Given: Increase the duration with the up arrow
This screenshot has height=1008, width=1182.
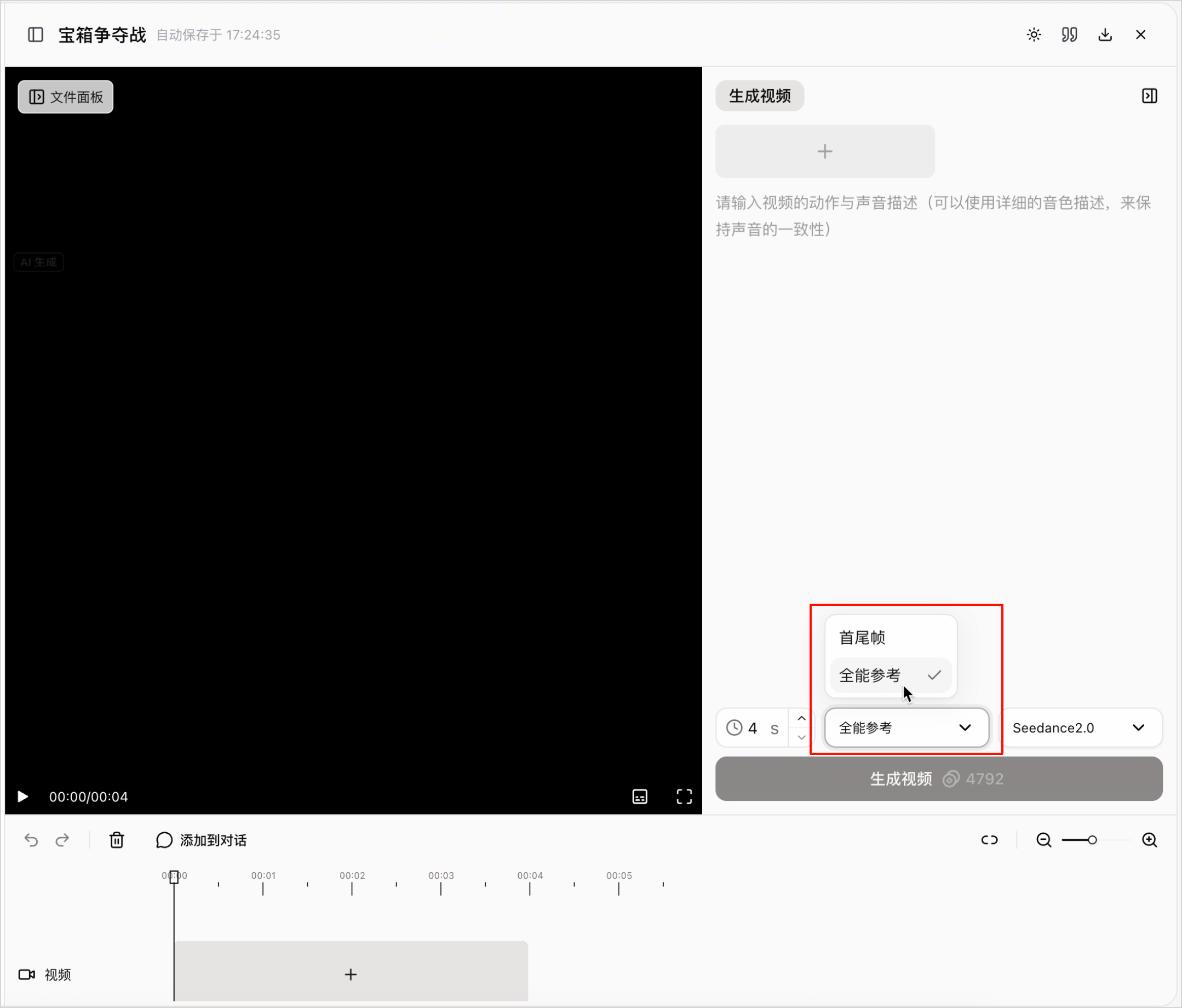Looking at the screenshot, I should click(801, 718).
